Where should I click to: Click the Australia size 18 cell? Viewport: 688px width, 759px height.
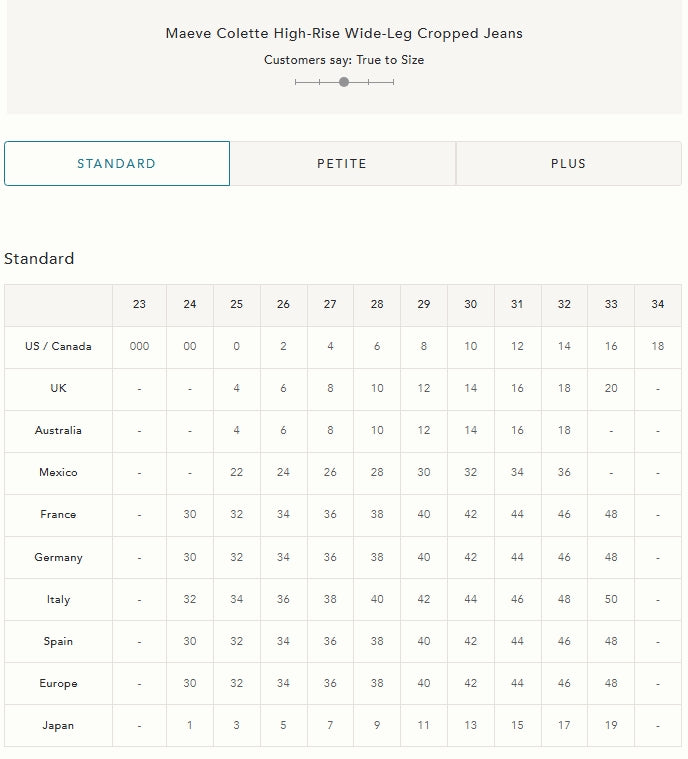(x=564, y=430)
